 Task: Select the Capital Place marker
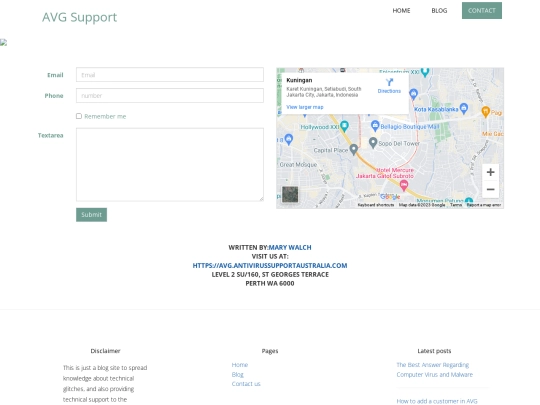[354, 149]
